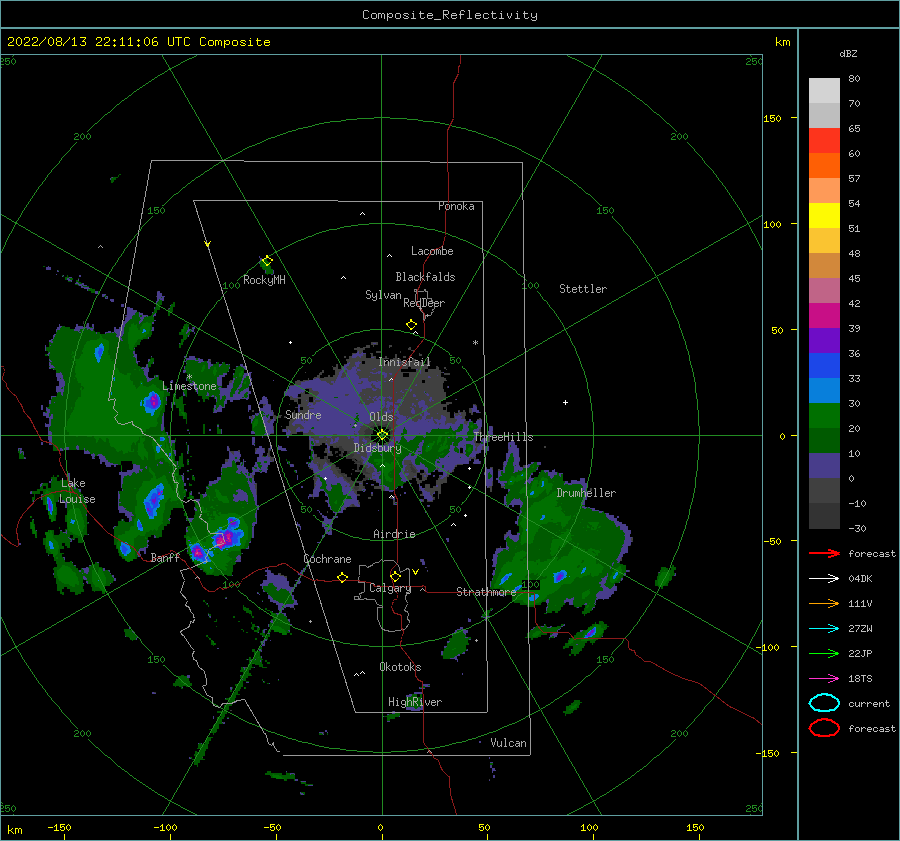Select the orange 111V arrow in legend
The height and width of the screenshot is (841, 900).
(x=824, y=603)
